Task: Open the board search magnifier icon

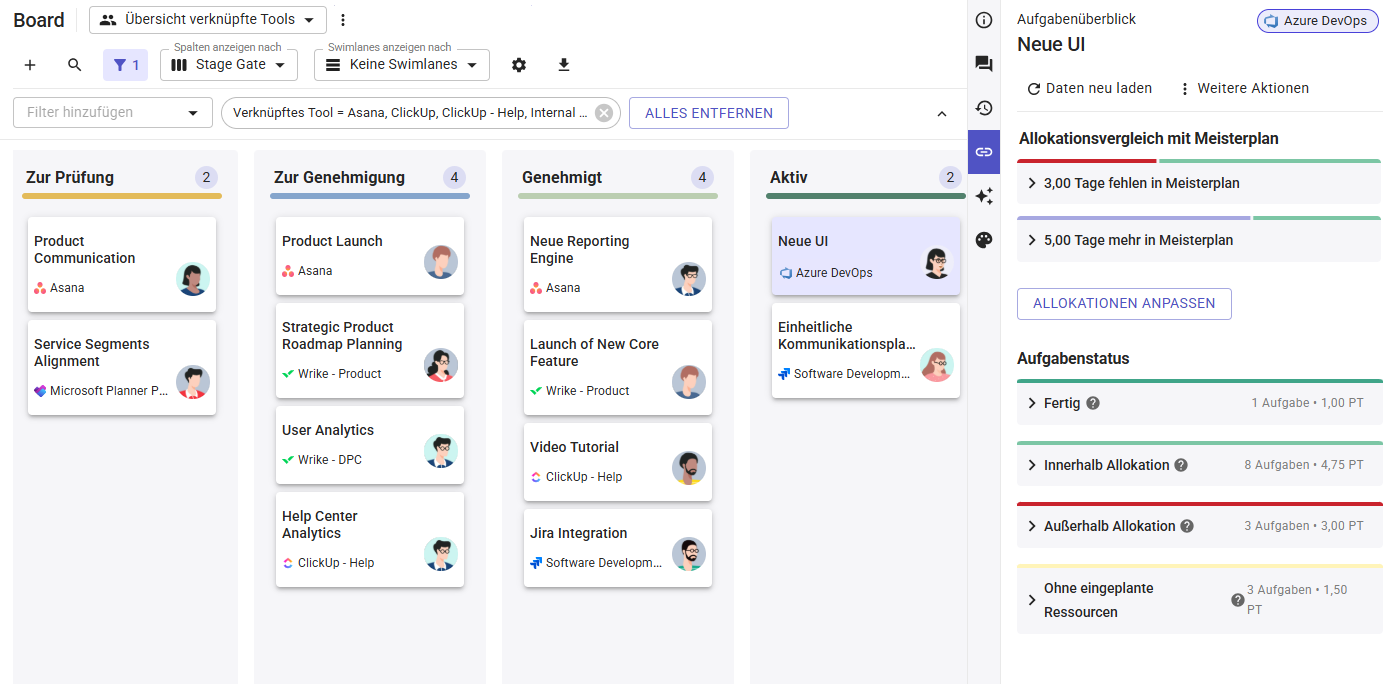Action: coord(75,65)
